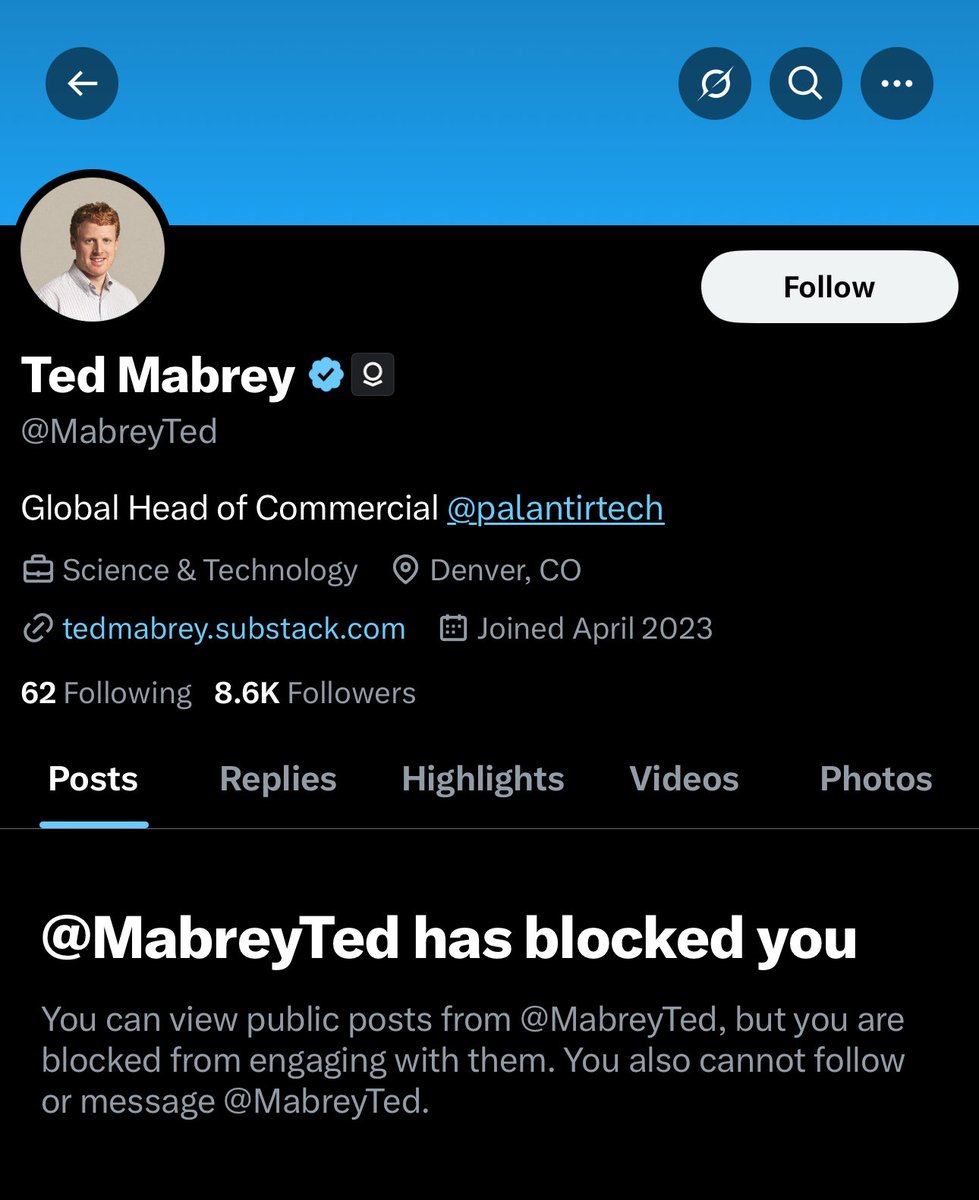Open the Videos tab
979x1200 pixels.
point(684,779)
